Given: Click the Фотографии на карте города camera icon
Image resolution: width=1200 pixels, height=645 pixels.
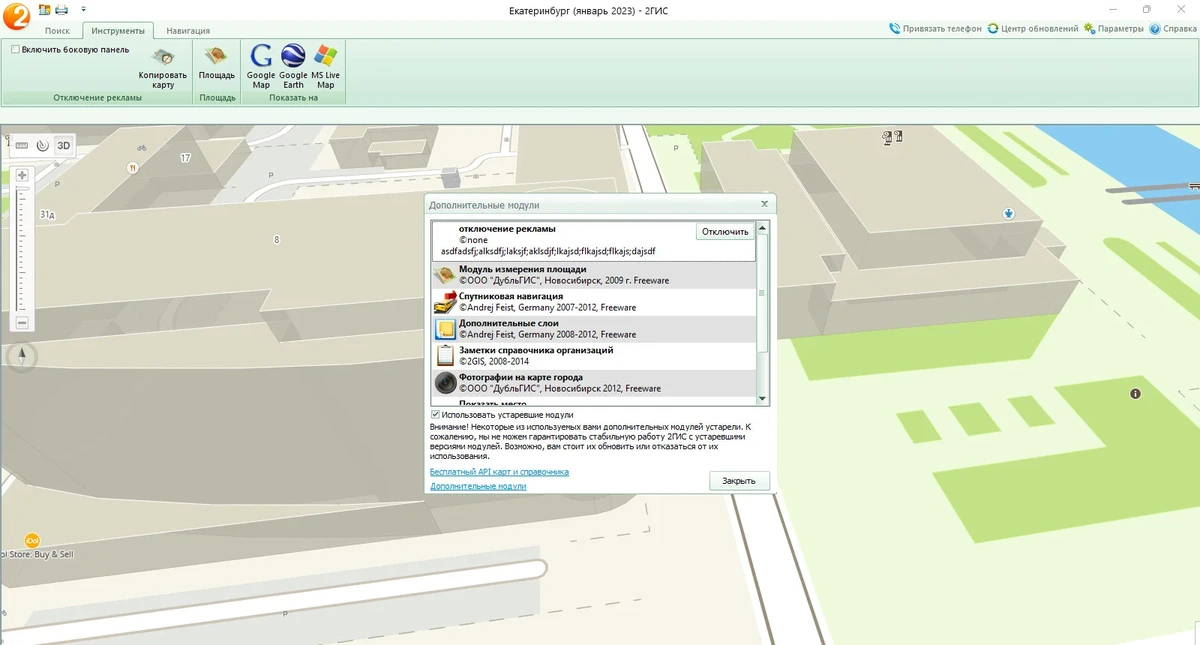Looking at the screenshot, I should click(445, 383).
